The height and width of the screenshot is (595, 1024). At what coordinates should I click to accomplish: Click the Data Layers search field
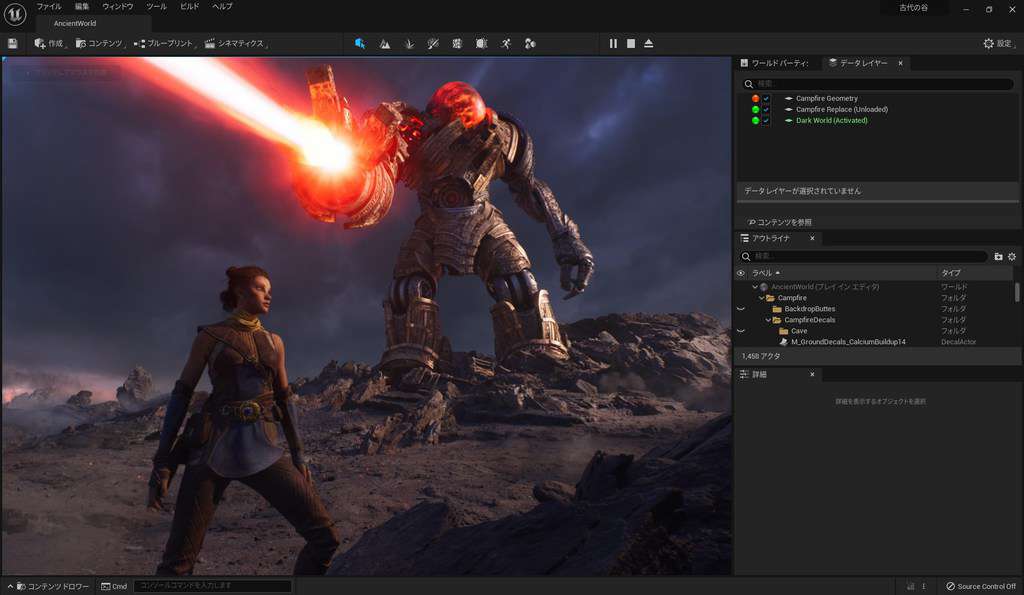[878, 84]
